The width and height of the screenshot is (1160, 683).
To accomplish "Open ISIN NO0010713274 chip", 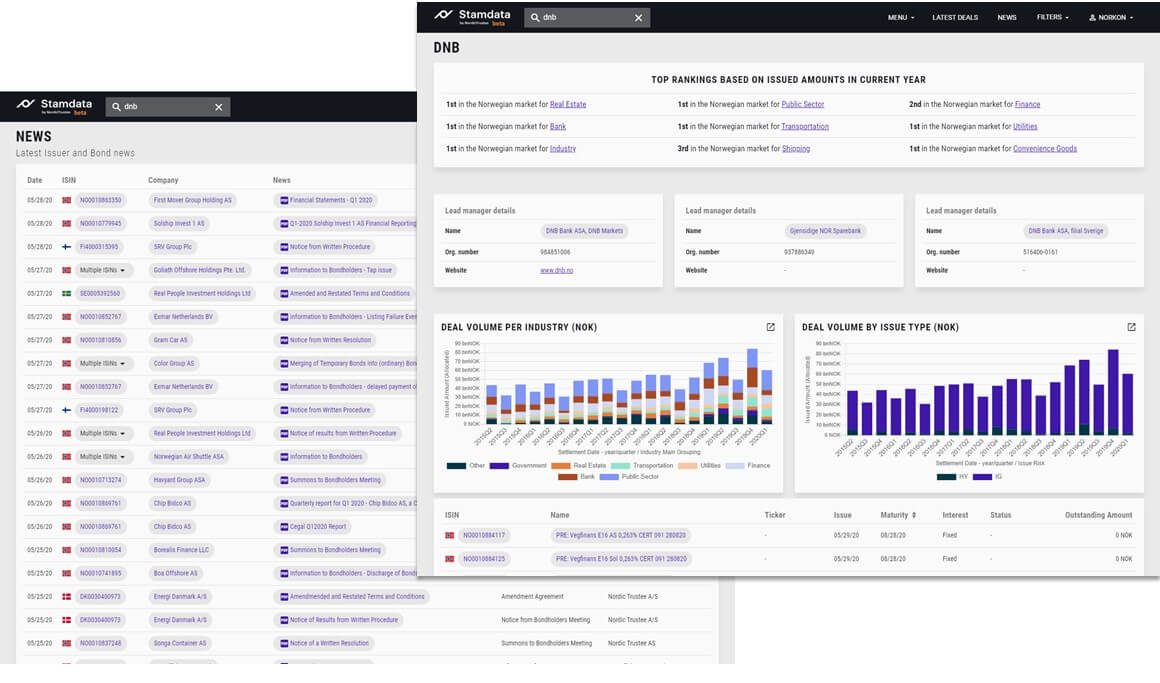I will pos(101,480).
